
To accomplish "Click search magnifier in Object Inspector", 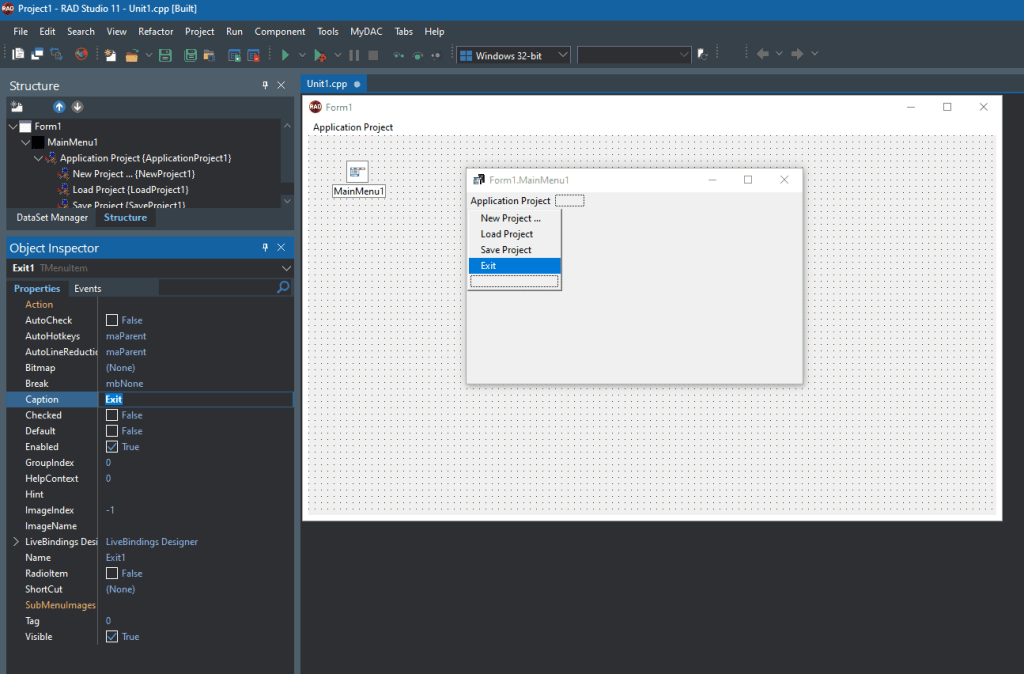I will (283, 287).
